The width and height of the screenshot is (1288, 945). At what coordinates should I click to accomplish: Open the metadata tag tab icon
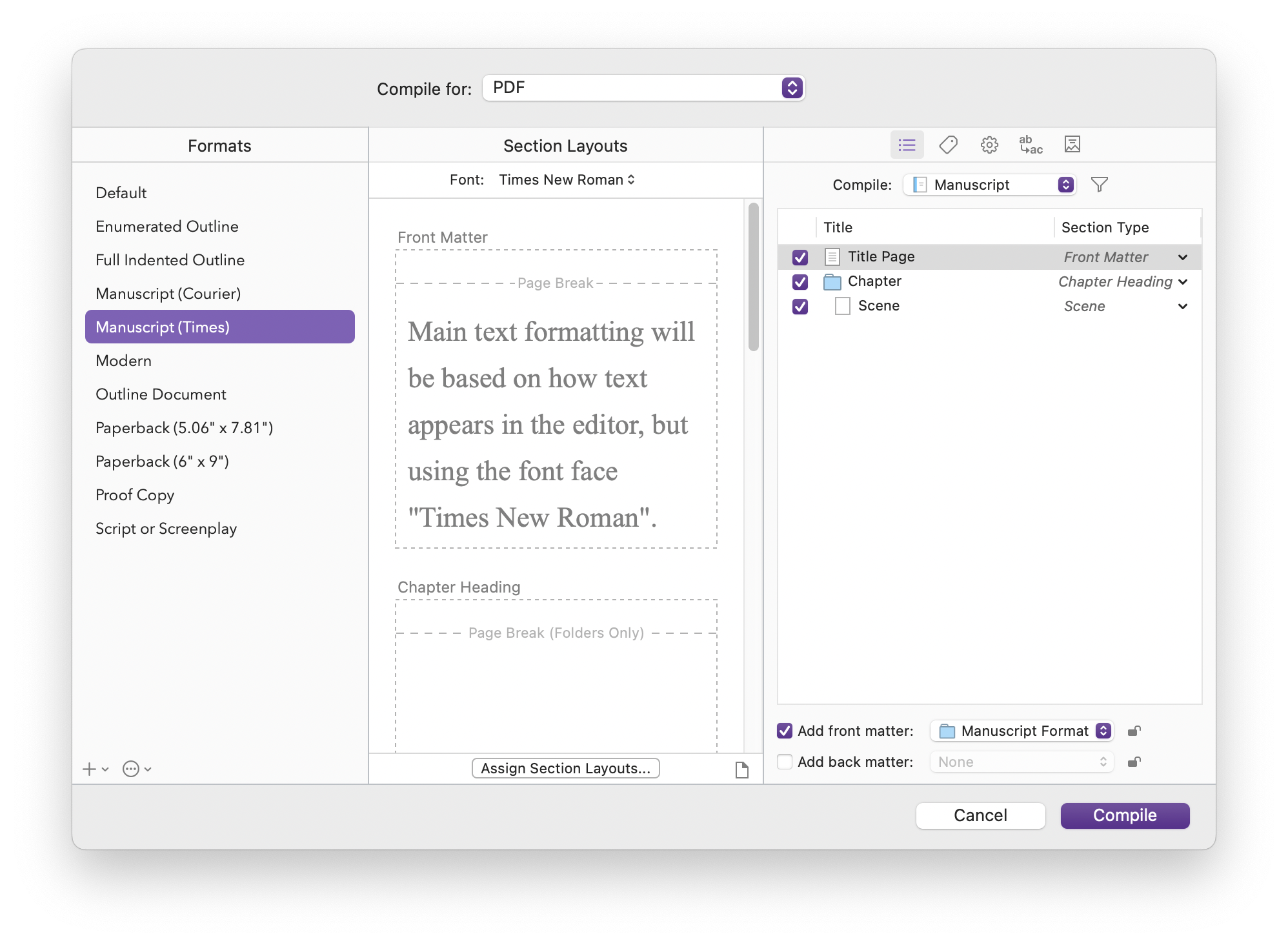[x=948, y=145]
